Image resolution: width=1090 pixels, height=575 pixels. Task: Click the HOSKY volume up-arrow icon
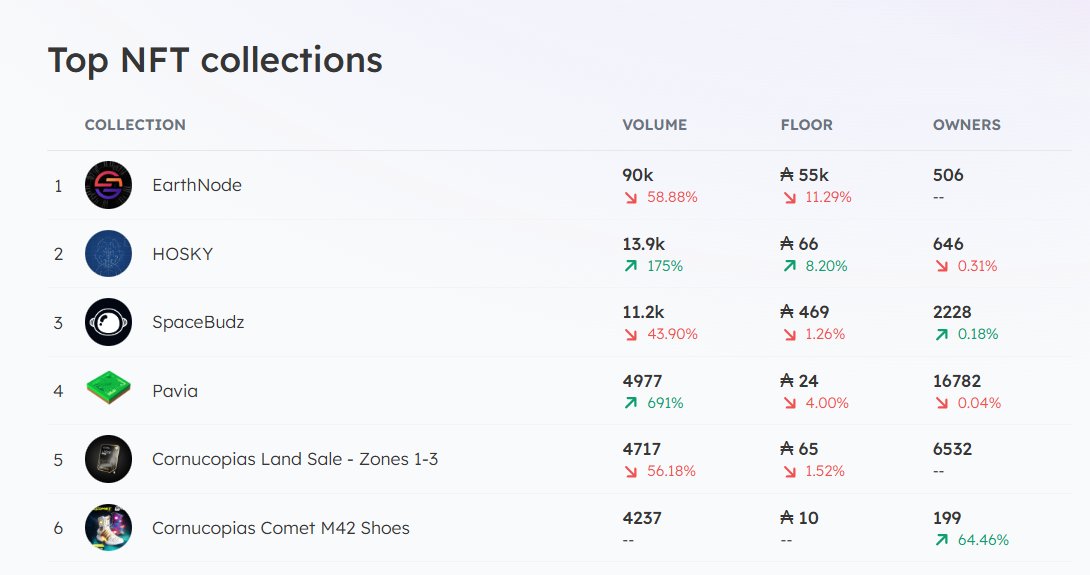pyautogui.click(x=631, y=266)
